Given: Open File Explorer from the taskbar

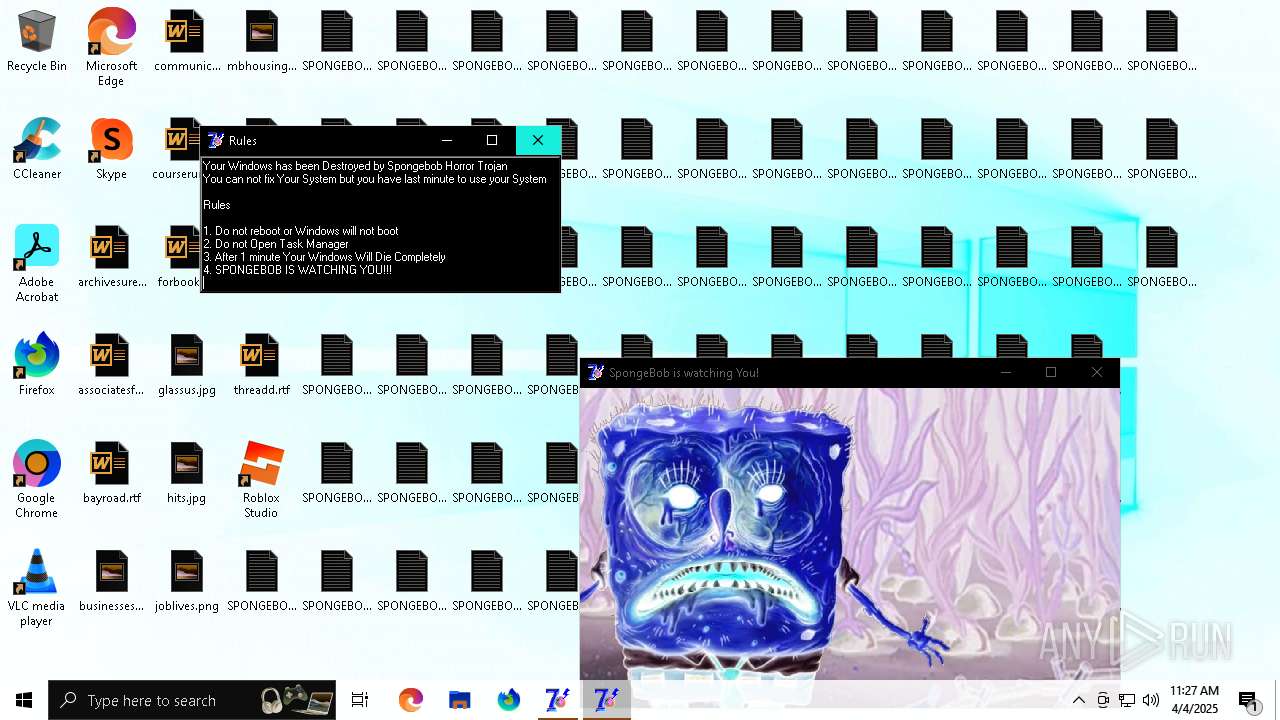Looking at the screenshot, I should click(x=459, y=700).
